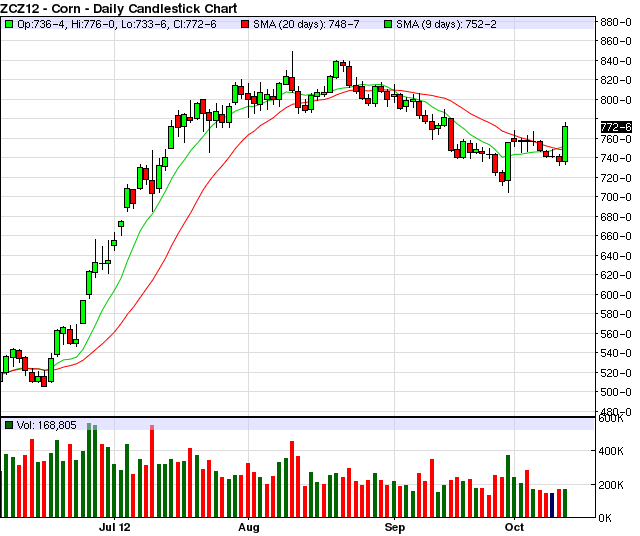640x536 pixels.
Task: Click the green SMA (9 days) legend square
Action: click(388, 24)
